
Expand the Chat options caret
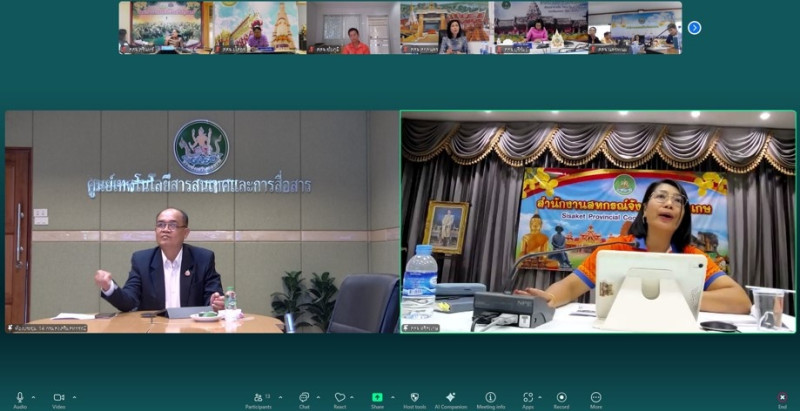tap(318, 397)
